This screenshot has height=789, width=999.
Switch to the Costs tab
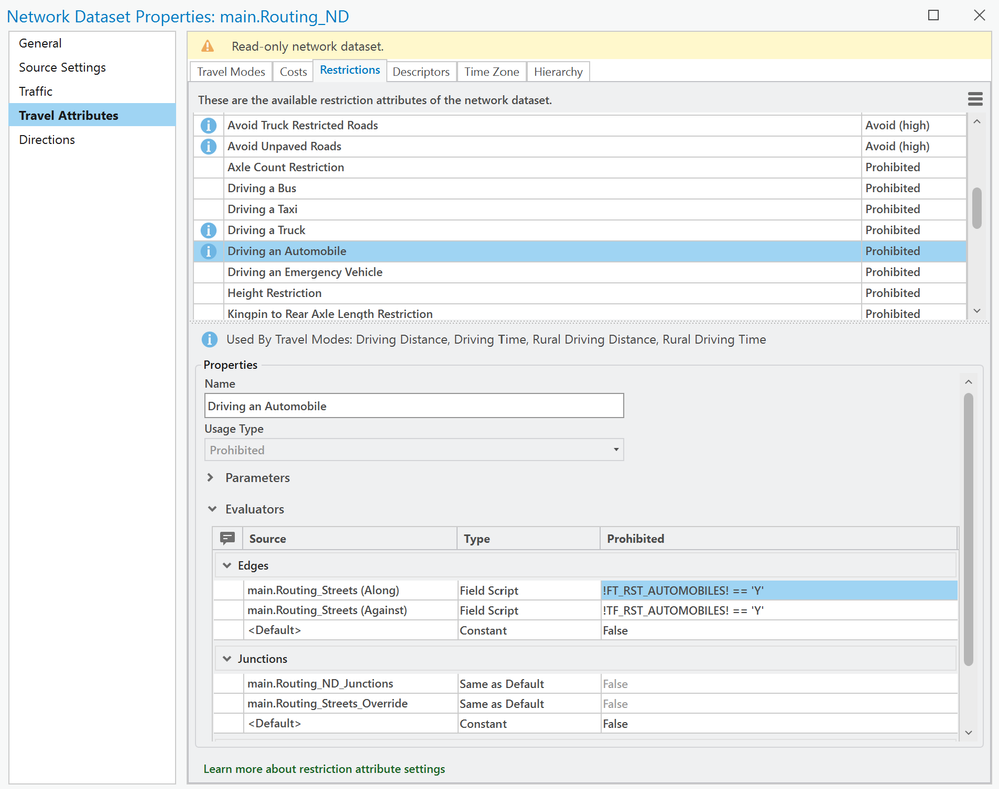293,72
